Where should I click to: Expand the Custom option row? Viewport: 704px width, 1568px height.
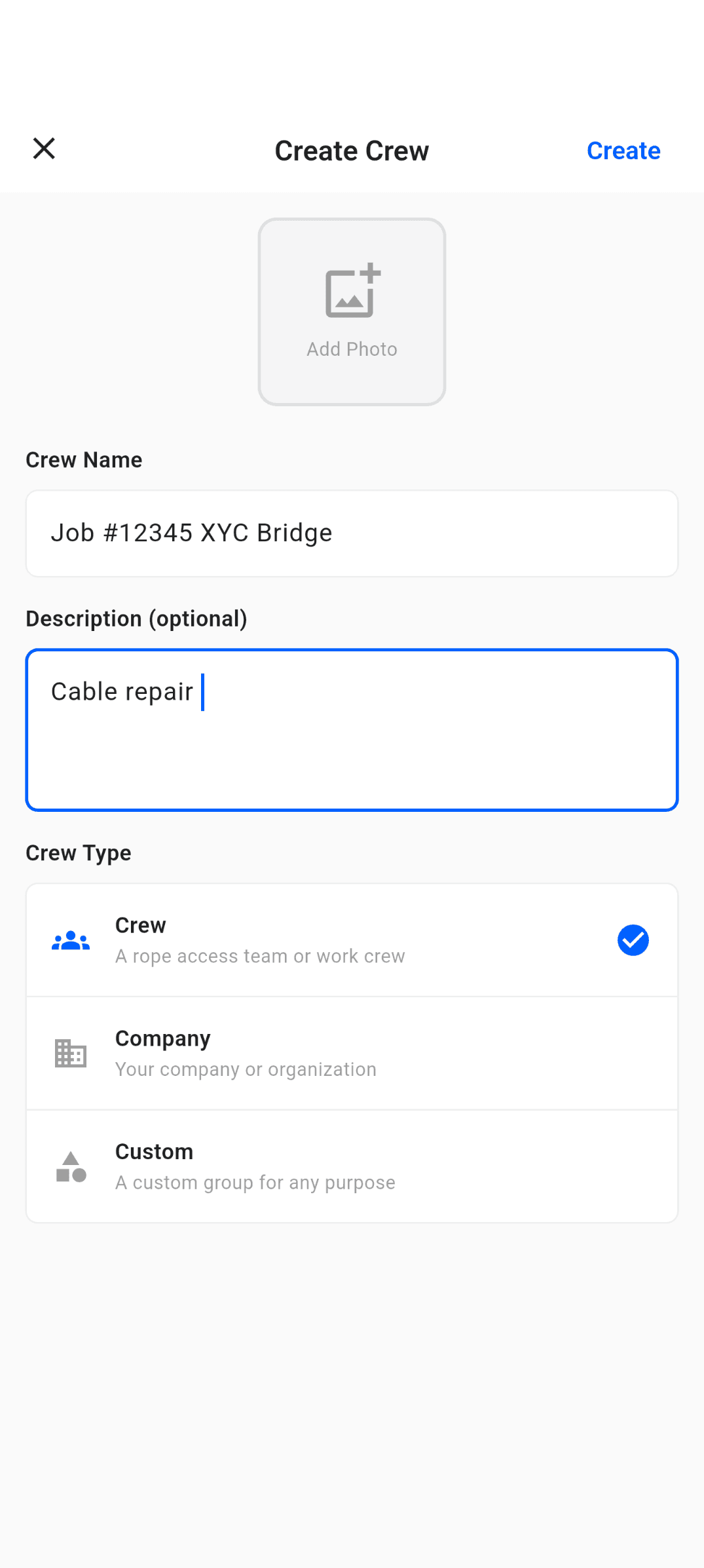click(352, 1166)
